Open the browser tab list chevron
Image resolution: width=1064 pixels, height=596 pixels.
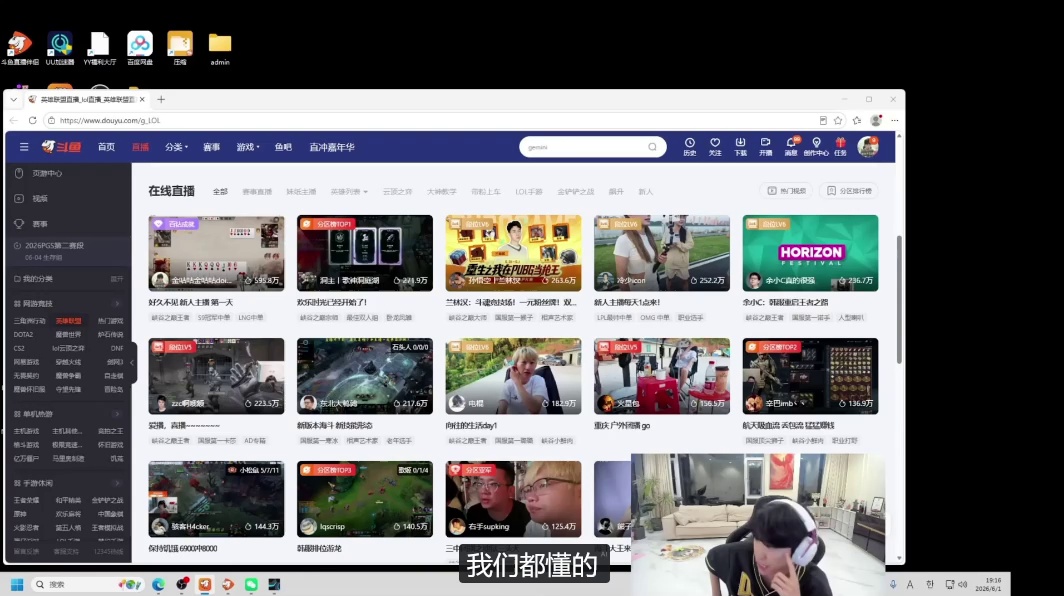(x=14, y=99)
